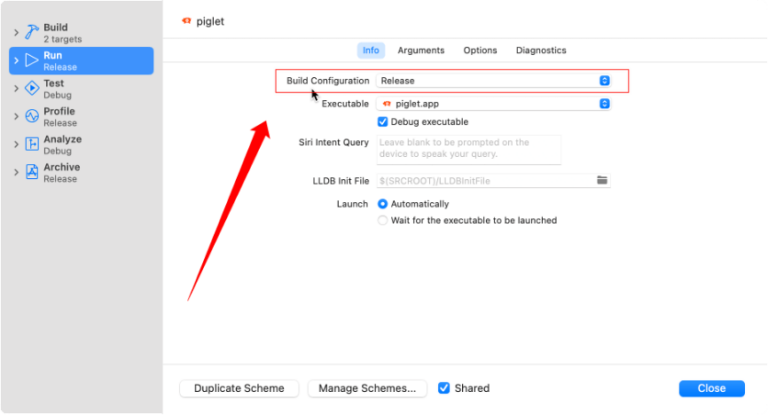Click the Siri Intent Query text field
This screenshot has height=415, width=768.
[469, 149]
